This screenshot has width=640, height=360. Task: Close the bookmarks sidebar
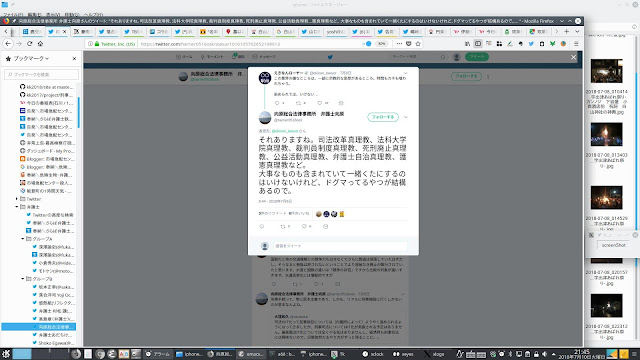pos(74,59)
